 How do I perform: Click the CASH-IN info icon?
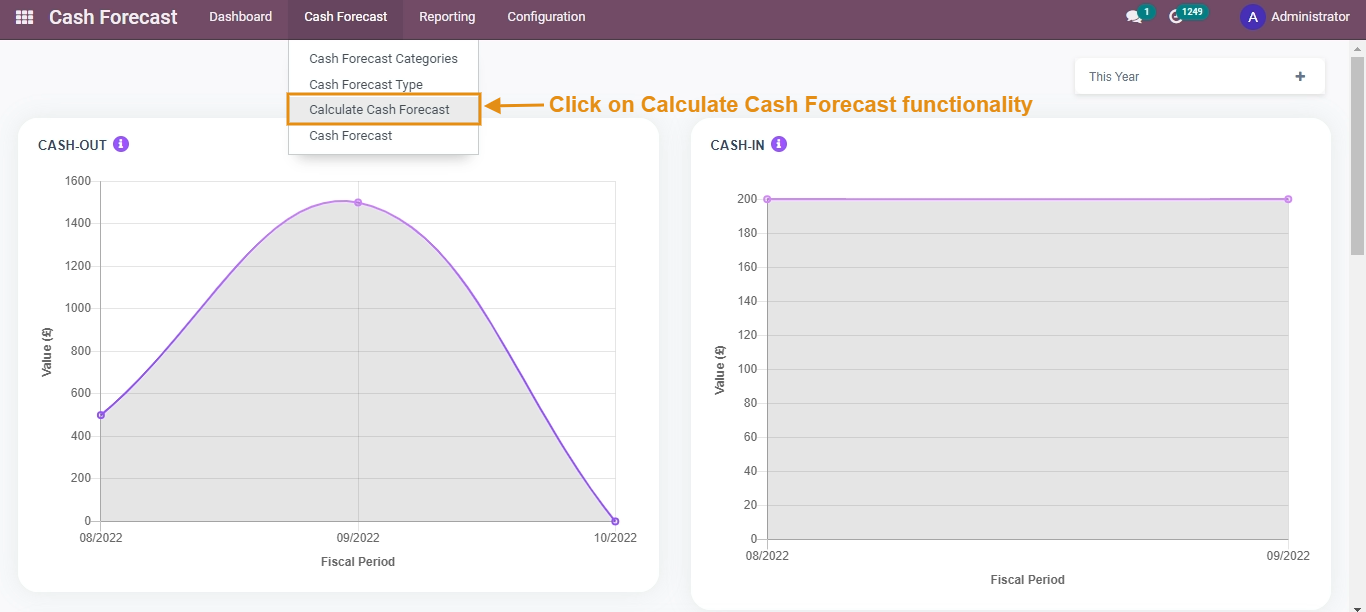779,144
